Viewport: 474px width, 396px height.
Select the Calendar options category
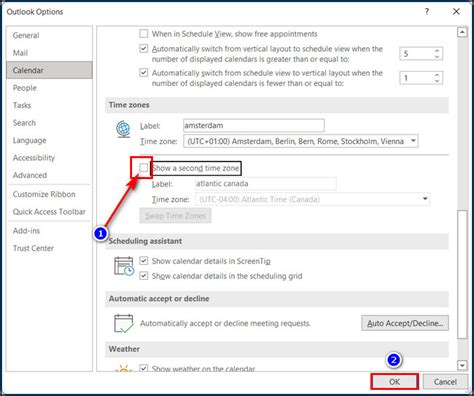(49, 70)
